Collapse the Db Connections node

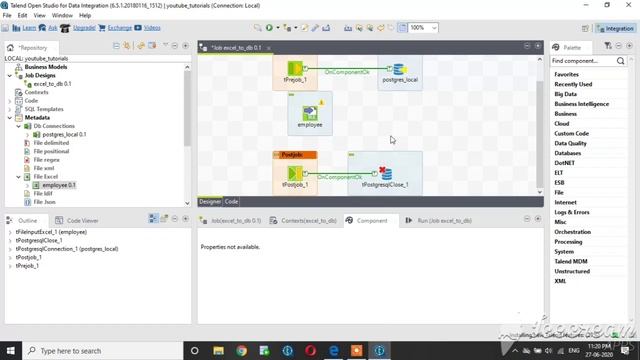coord(18,126)
